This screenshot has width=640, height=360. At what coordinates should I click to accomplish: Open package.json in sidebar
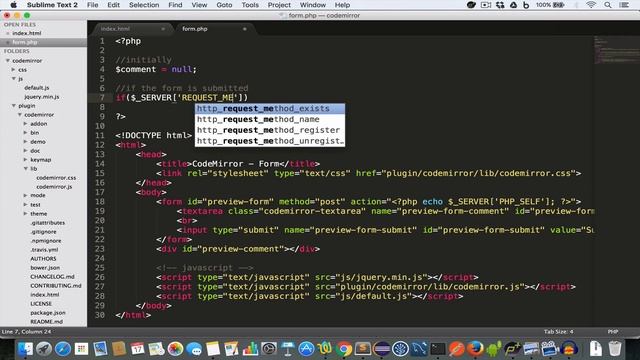pyautogui.click(x=48, y=313)
